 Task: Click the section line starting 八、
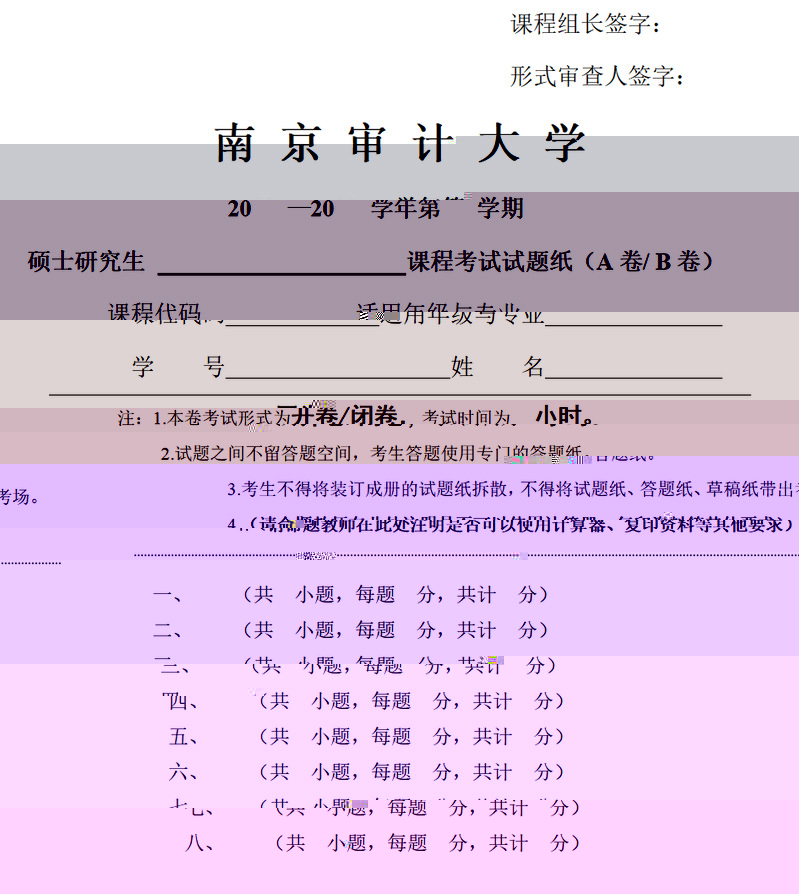tap(383, 842)
